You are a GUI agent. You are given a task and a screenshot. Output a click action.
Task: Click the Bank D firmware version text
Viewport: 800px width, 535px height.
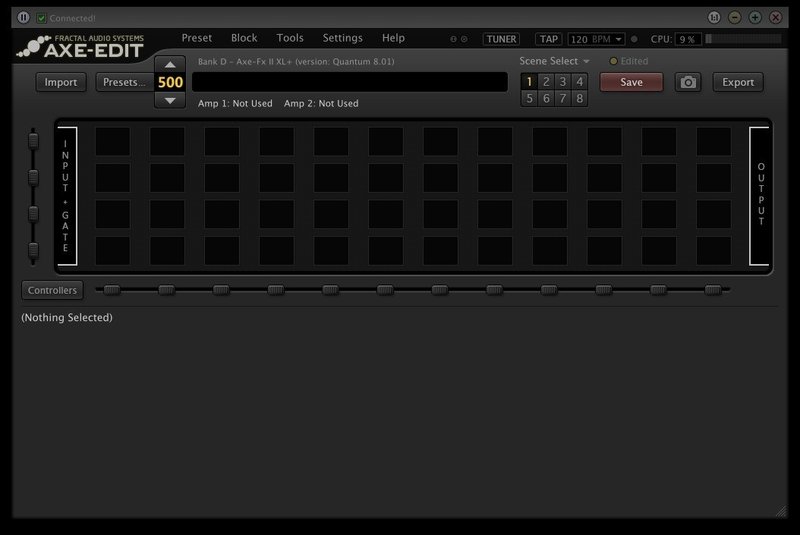(296, 62)
